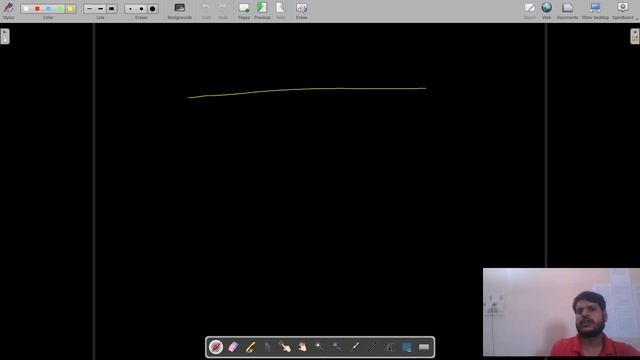The image size is (640, 360).
Task: Select the yellow Highlighter tool
Action: point(250,347)
